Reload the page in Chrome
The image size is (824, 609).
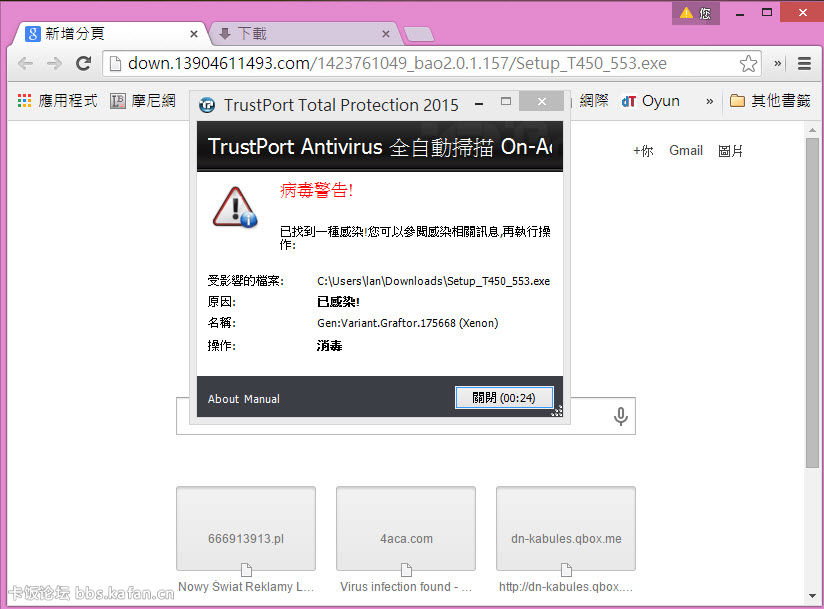coord(84,64)
